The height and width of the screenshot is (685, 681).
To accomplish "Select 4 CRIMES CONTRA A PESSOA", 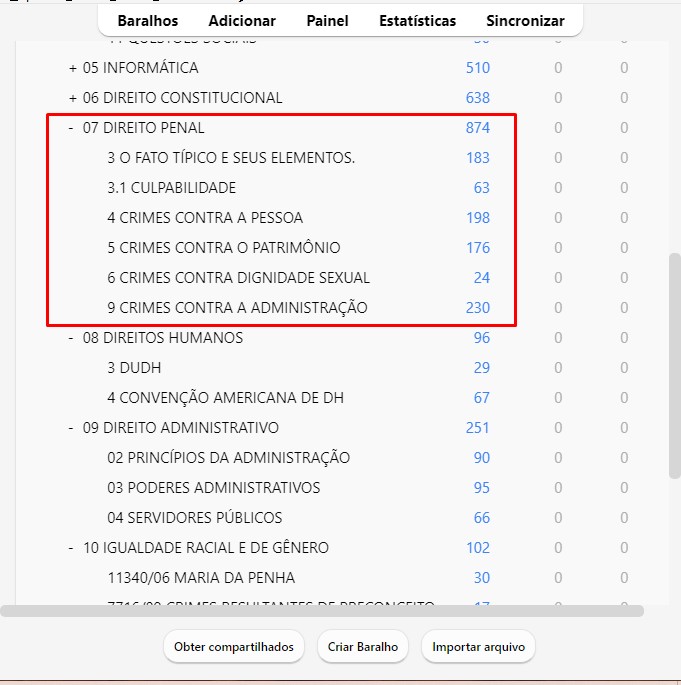I will (205, 218).
